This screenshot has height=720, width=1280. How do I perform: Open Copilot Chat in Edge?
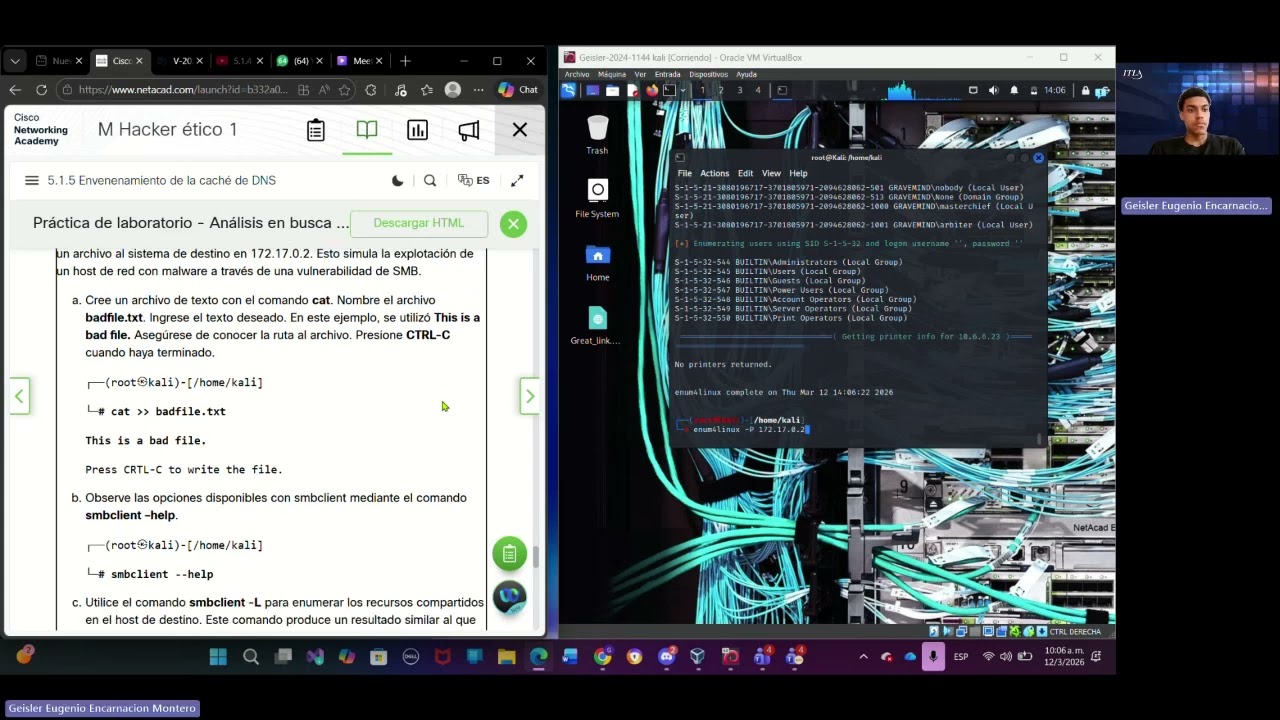pyautogui.click(x=518, y=90)
